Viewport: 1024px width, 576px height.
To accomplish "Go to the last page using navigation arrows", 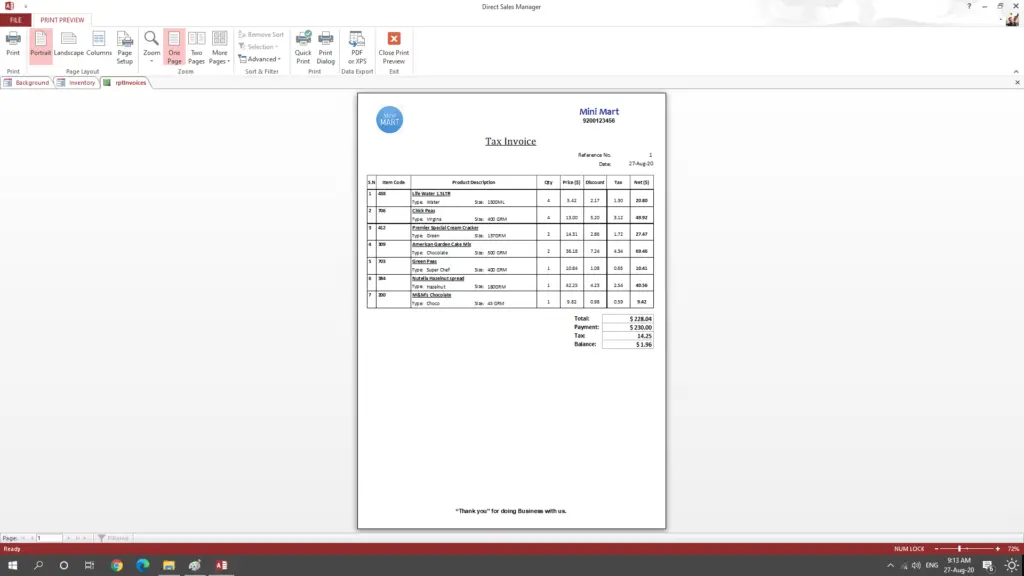I will [x=79, y=537].
